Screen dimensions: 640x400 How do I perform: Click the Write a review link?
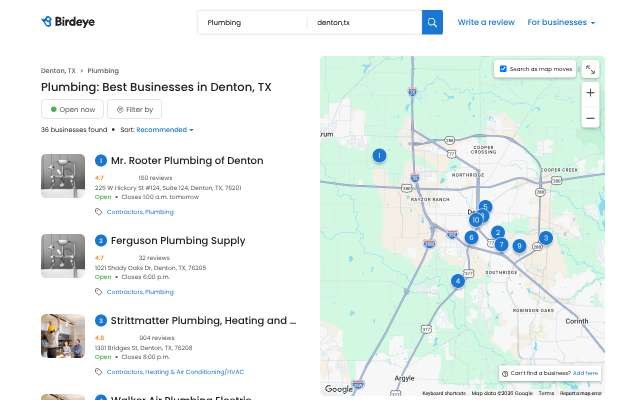(x=486, y=22)
